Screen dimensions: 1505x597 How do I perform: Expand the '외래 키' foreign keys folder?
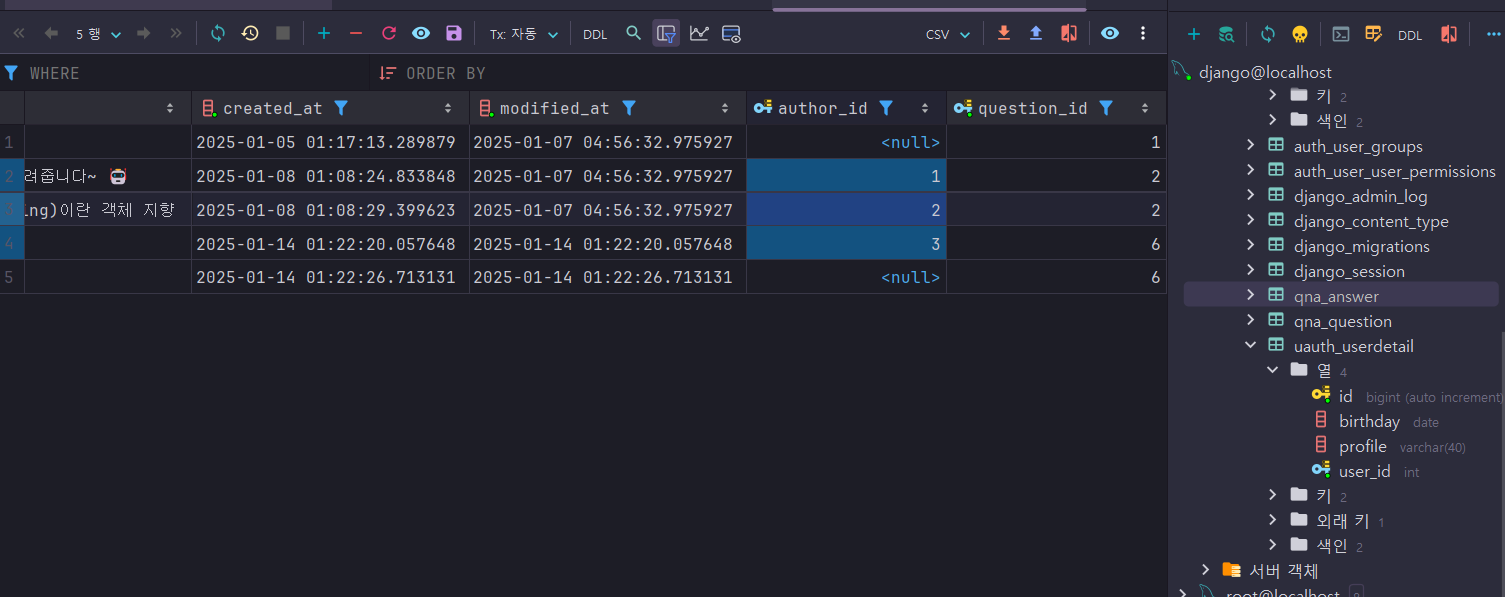[x=1273, y=521]
